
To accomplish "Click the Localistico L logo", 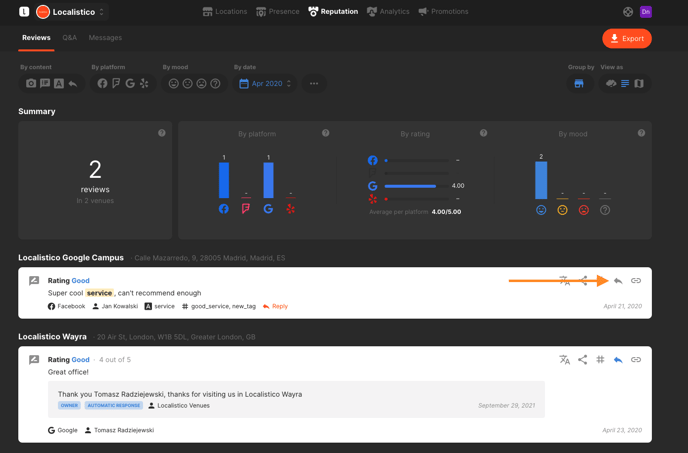I will pyautogui.click(x=24, y=12).
